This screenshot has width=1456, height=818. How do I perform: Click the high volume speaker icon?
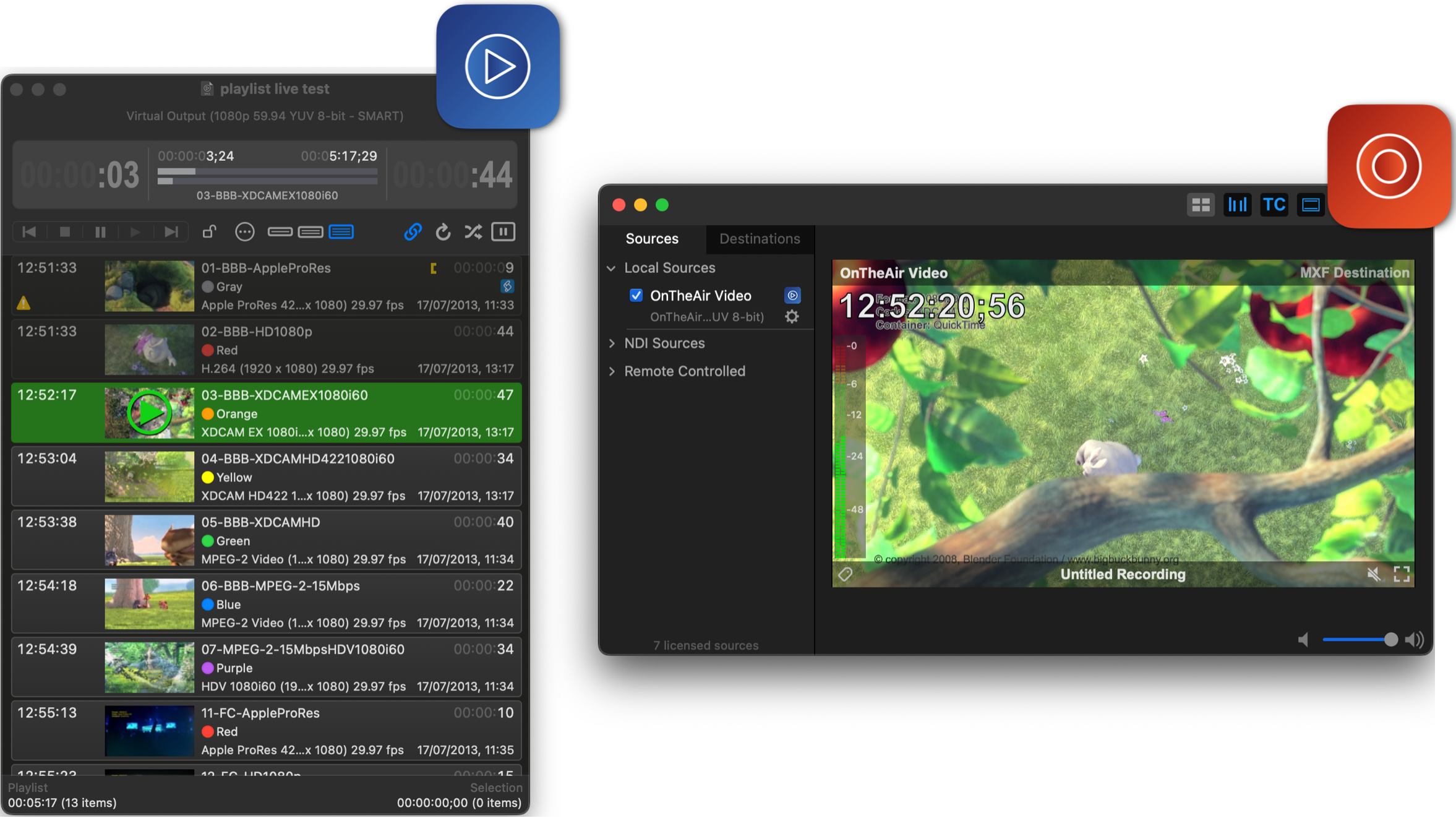(x=1414, y=640)
